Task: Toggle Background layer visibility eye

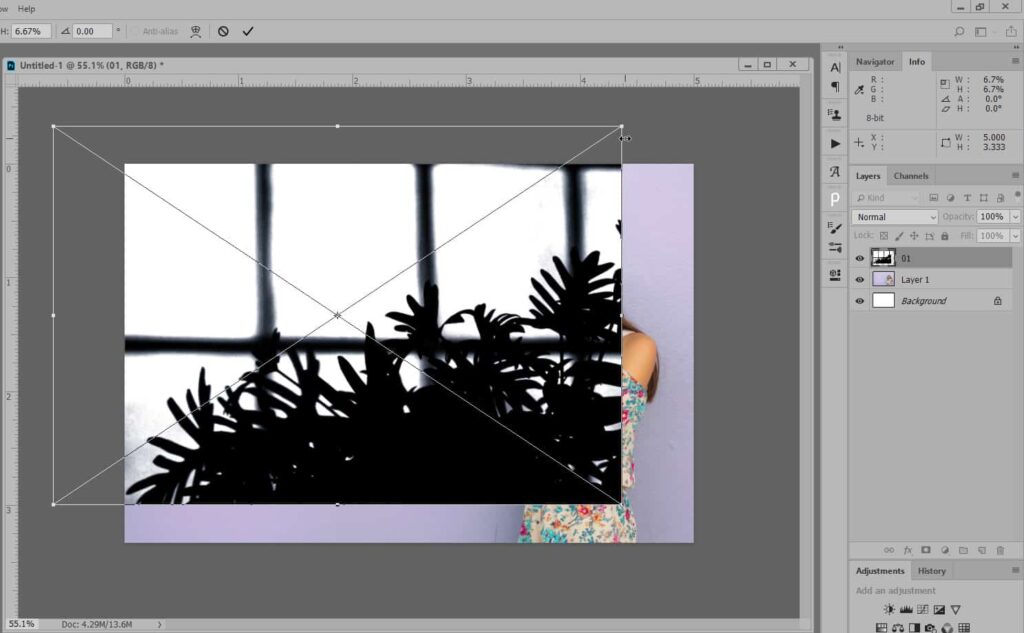Action: coord(860,301)
